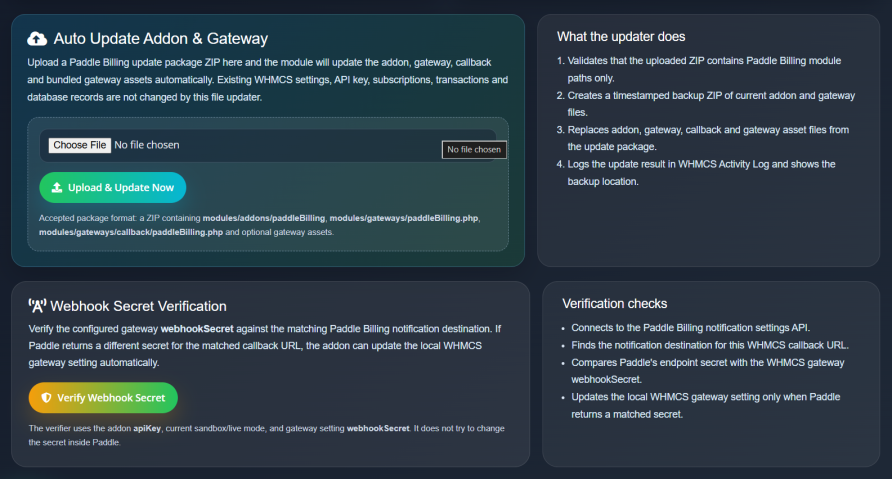The height and width of the screenshot is (479, 892).
Task: Select the Webhook Secret Verification heading
Action: pos(138,306)
